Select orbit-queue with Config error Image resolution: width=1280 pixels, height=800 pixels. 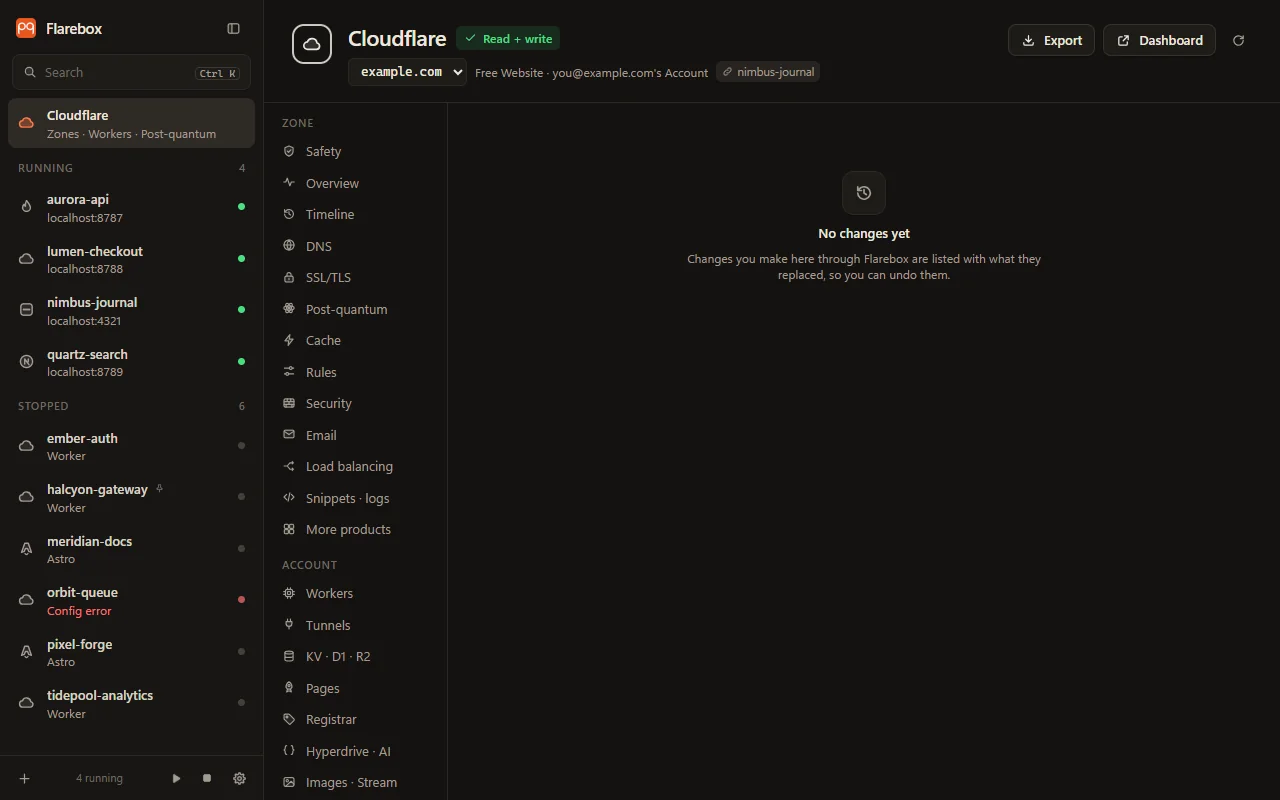(x=131, y=601)
